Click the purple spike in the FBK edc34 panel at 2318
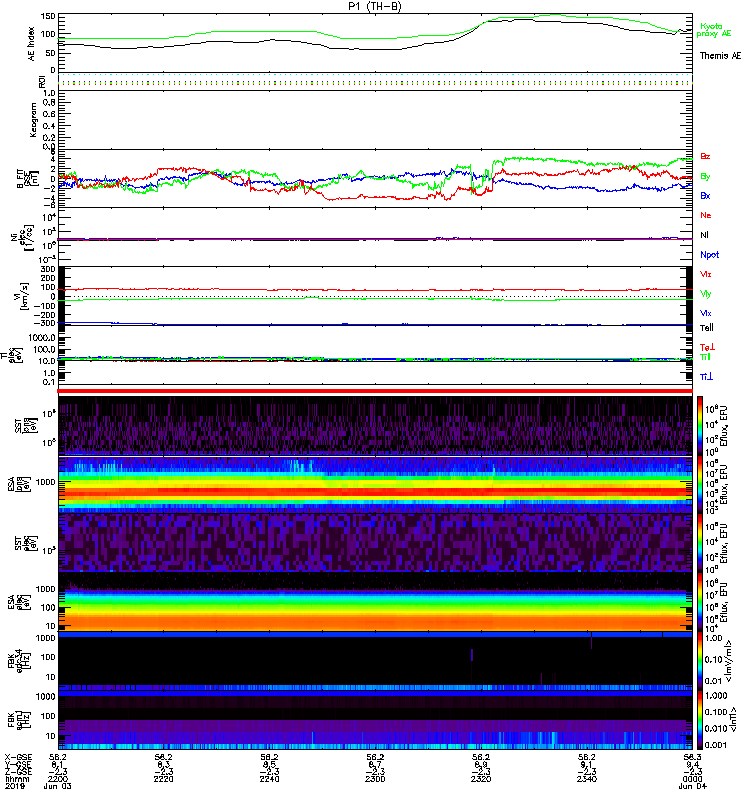 tap(472, 655)
